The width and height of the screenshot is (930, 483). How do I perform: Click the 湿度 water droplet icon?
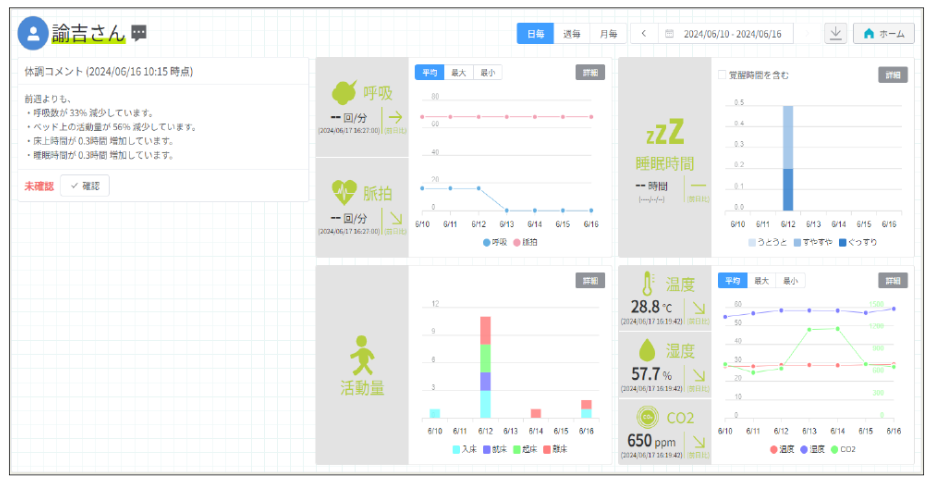click(x=648, y=350)
